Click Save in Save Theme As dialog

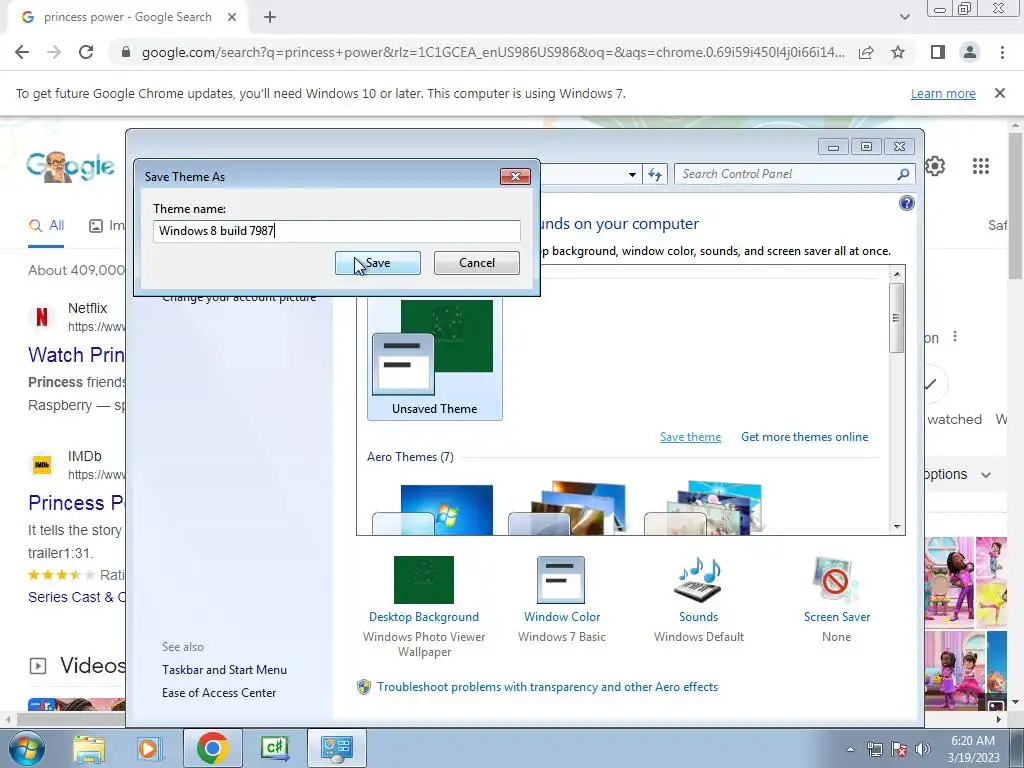(x=377, y=263)
